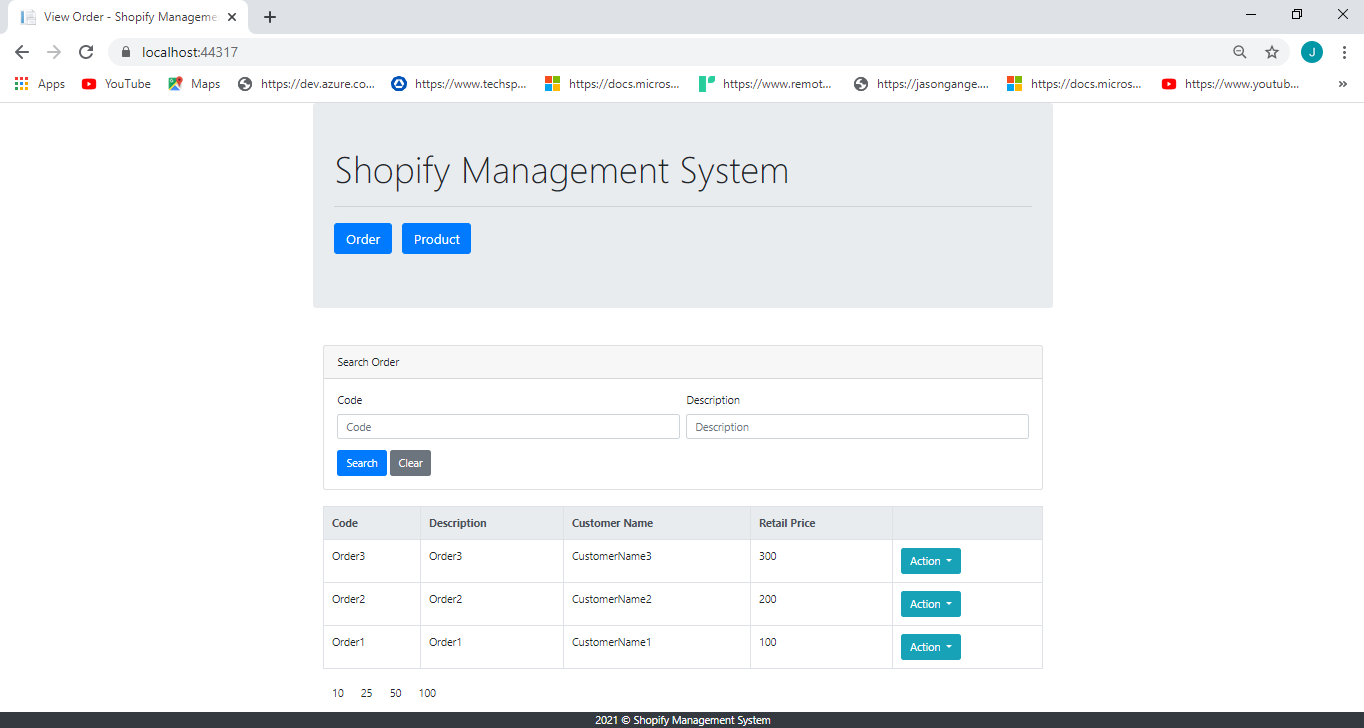Set page size to 100

click(428, 693)
